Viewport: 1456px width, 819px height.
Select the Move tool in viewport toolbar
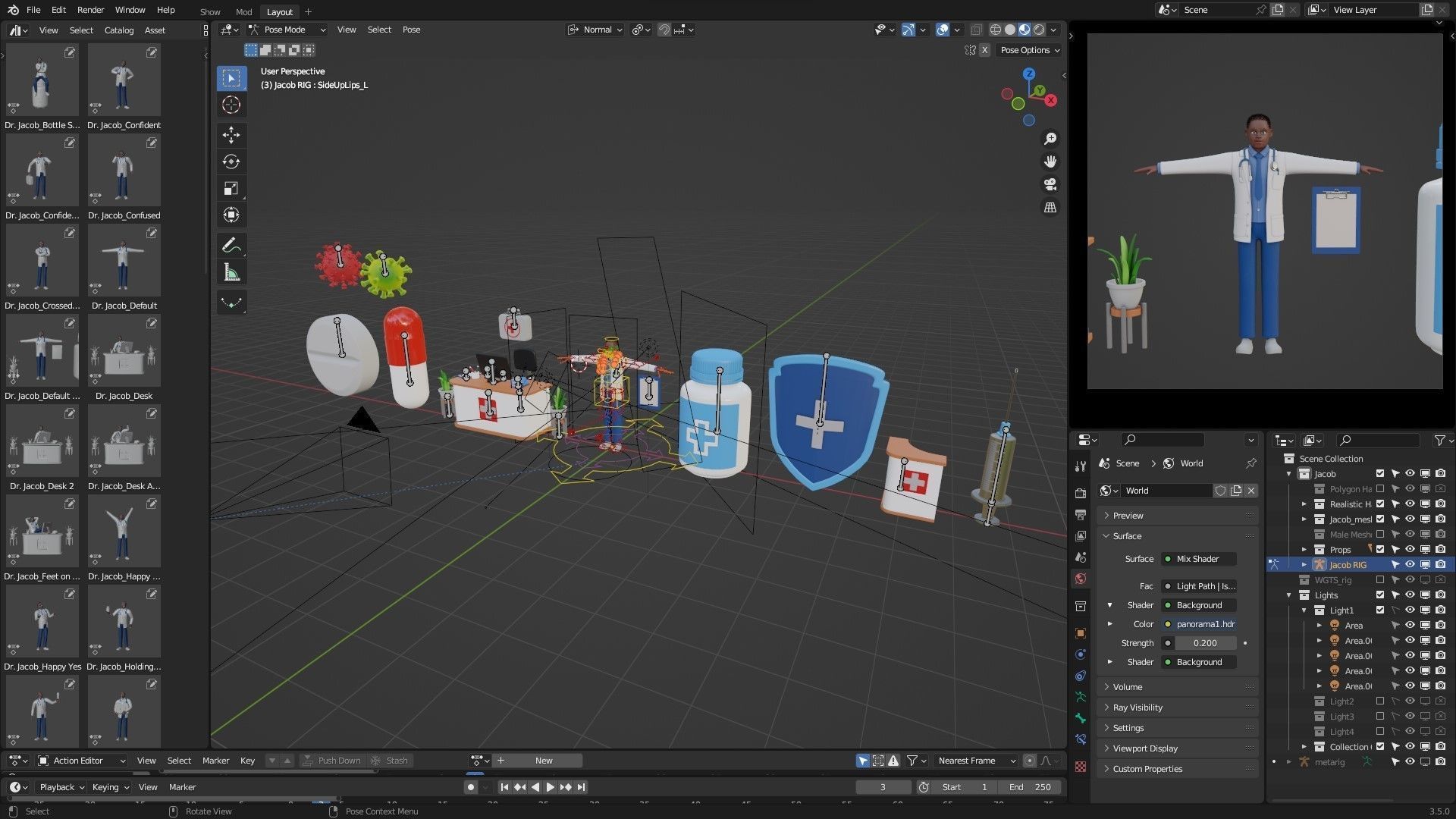[231, 135]
